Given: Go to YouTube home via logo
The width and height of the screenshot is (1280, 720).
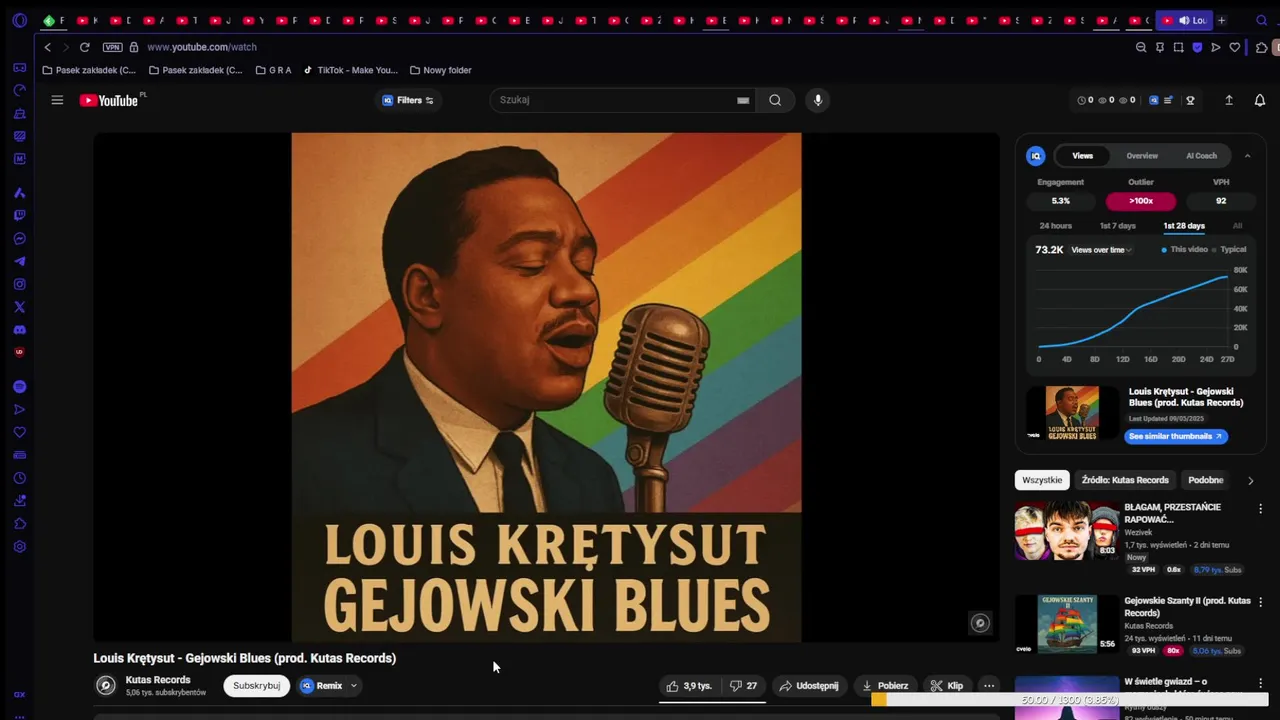Looking at the screenshot, I should 109,100.
